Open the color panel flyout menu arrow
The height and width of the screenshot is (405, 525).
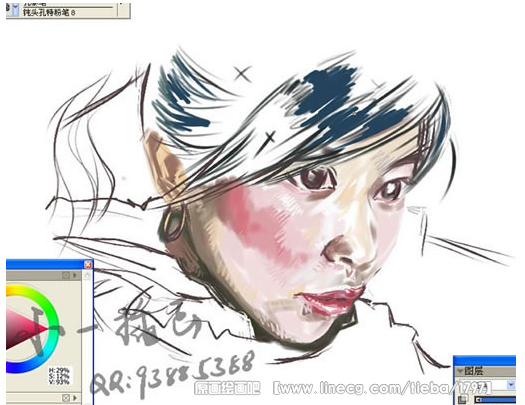pos(75,275)
